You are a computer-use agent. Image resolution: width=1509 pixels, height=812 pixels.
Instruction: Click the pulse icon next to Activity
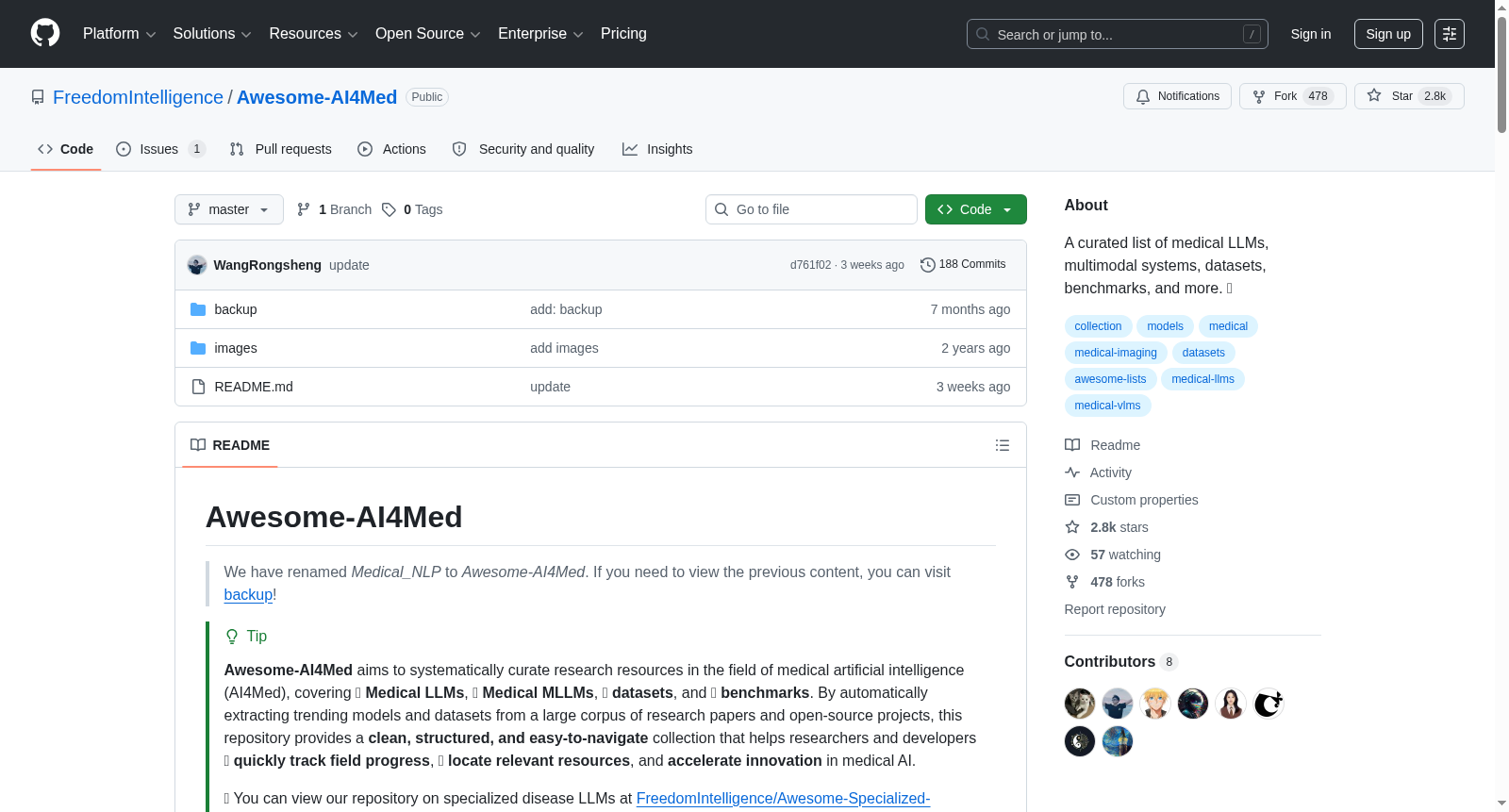1072,472
